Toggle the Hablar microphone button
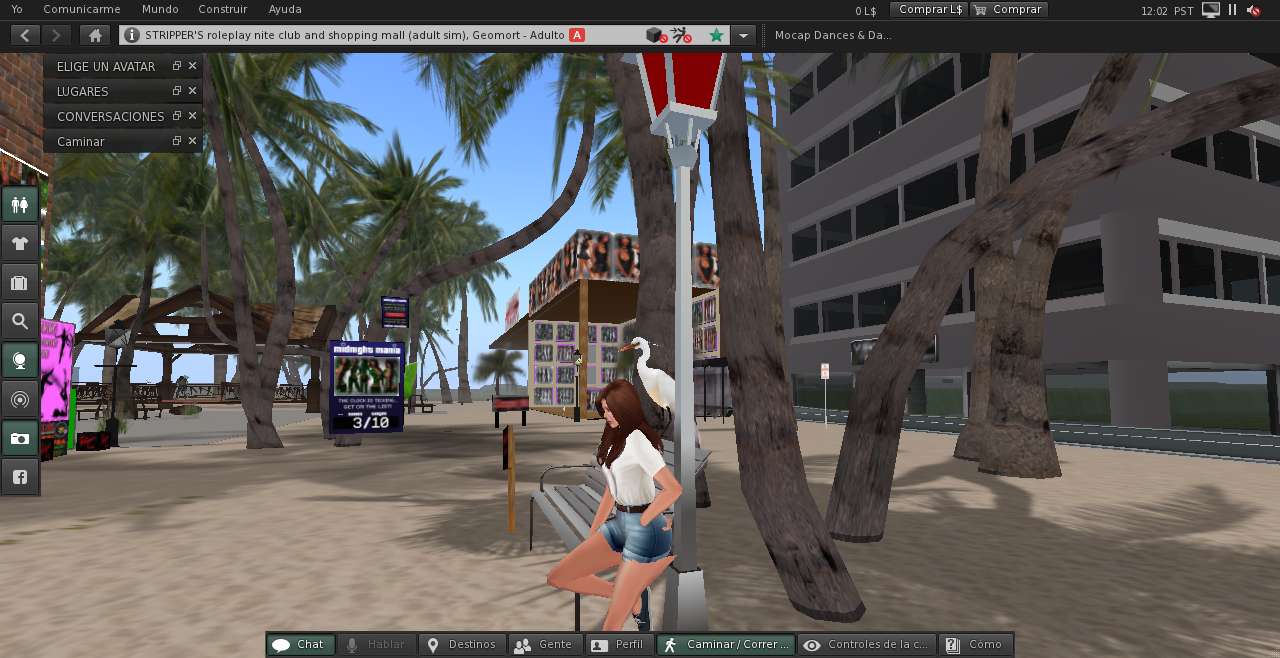Screen dimensions: 1280x658 (376, 645)
